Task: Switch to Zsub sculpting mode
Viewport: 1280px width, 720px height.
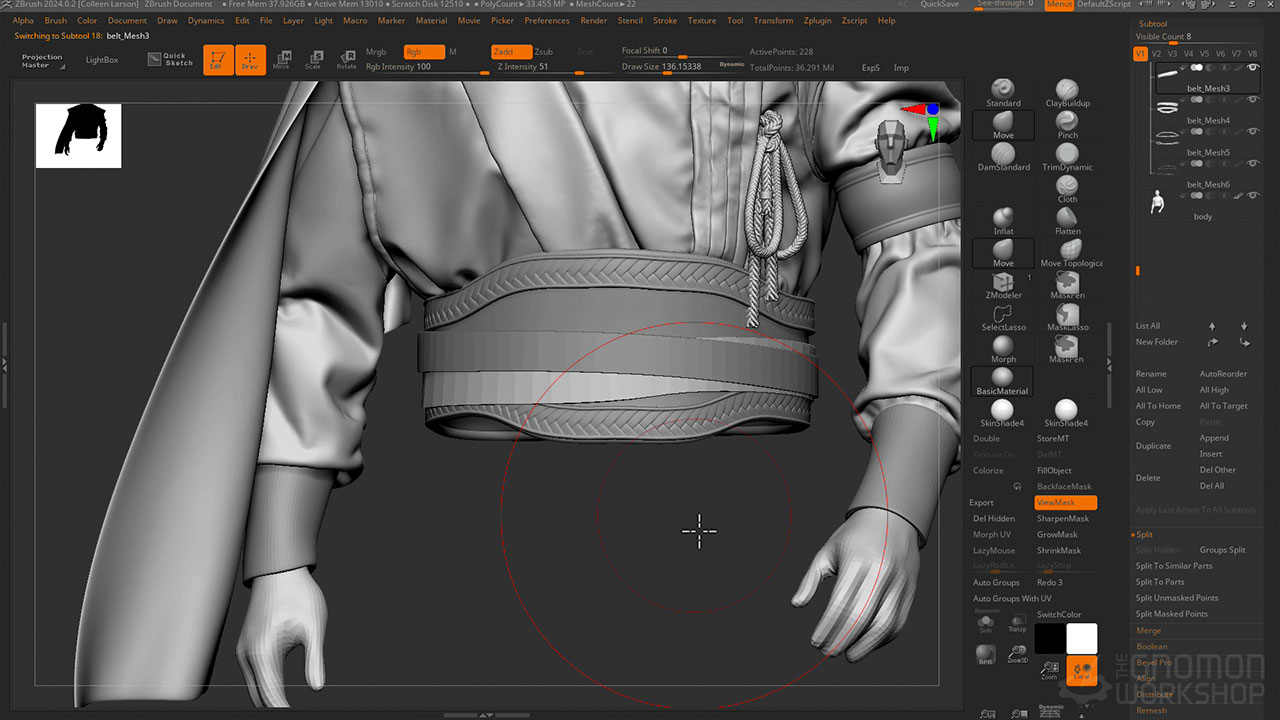Action: coord(543,51)
